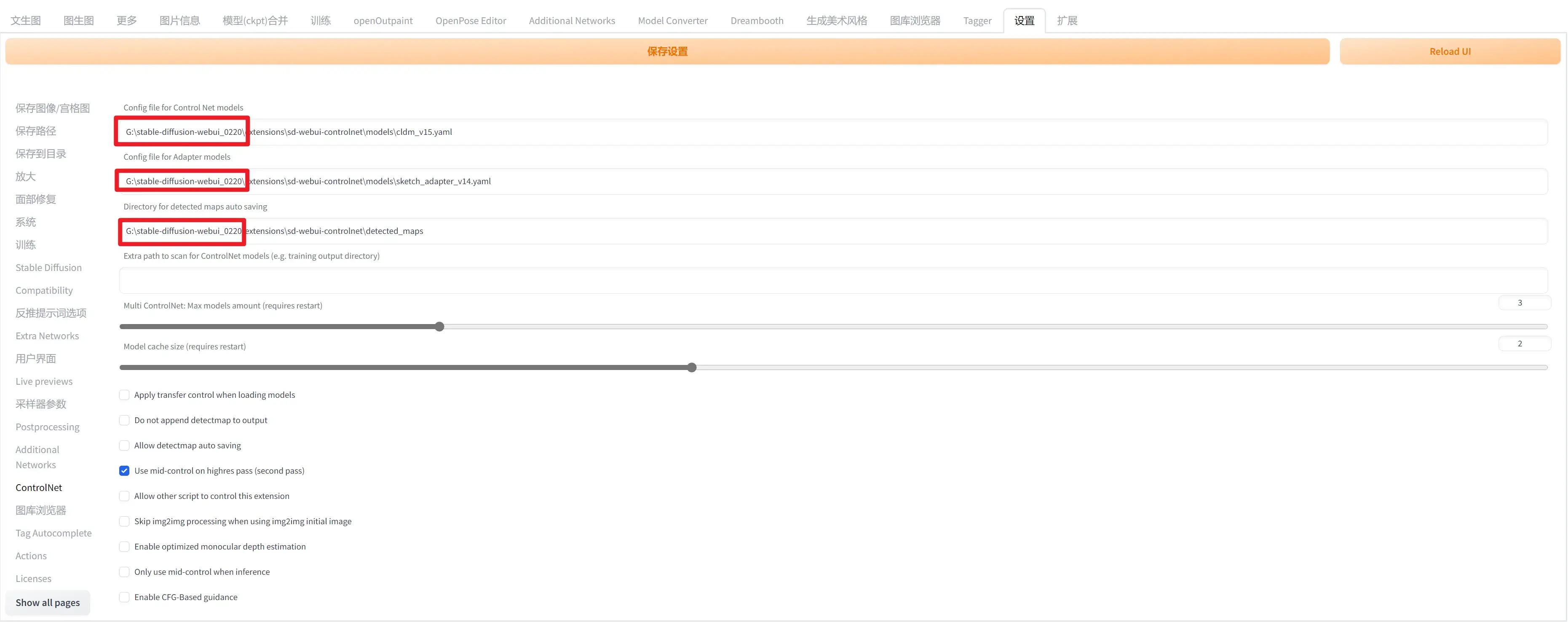Enable CFG-Based guidance checkbox
The width and height of the screenshot is (1568, 622).
tap(124, 597)
